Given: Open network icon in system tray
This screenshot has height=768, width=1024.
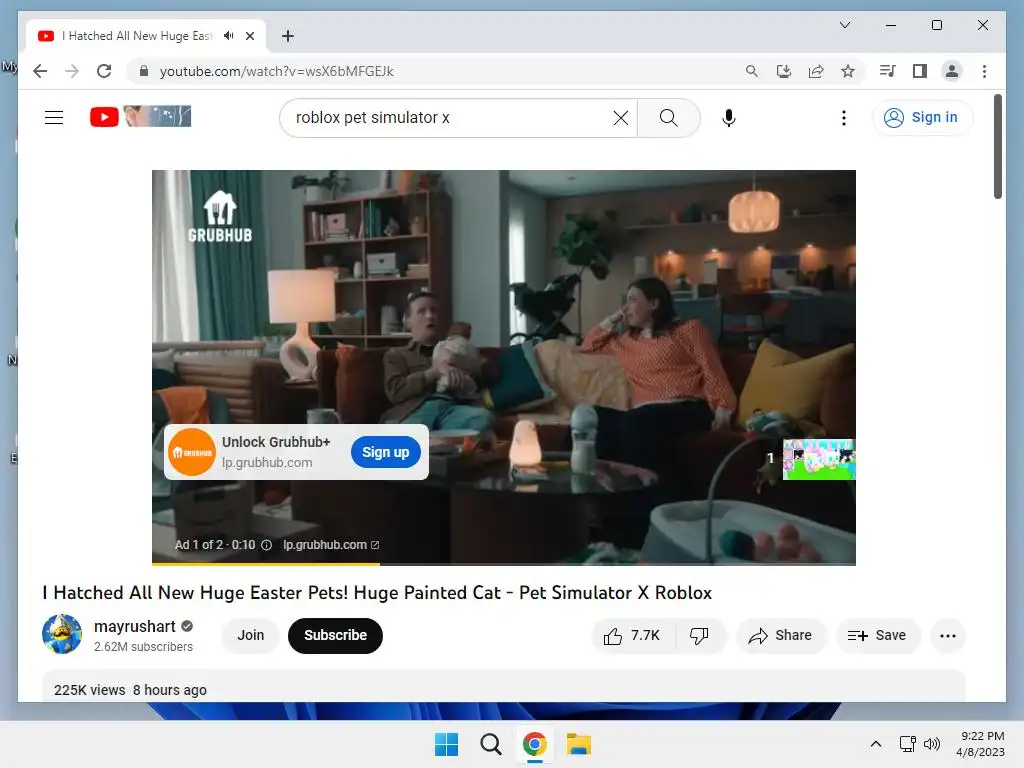Looking at the screenshot, I should pyautogui.click(x=907, y=744).
